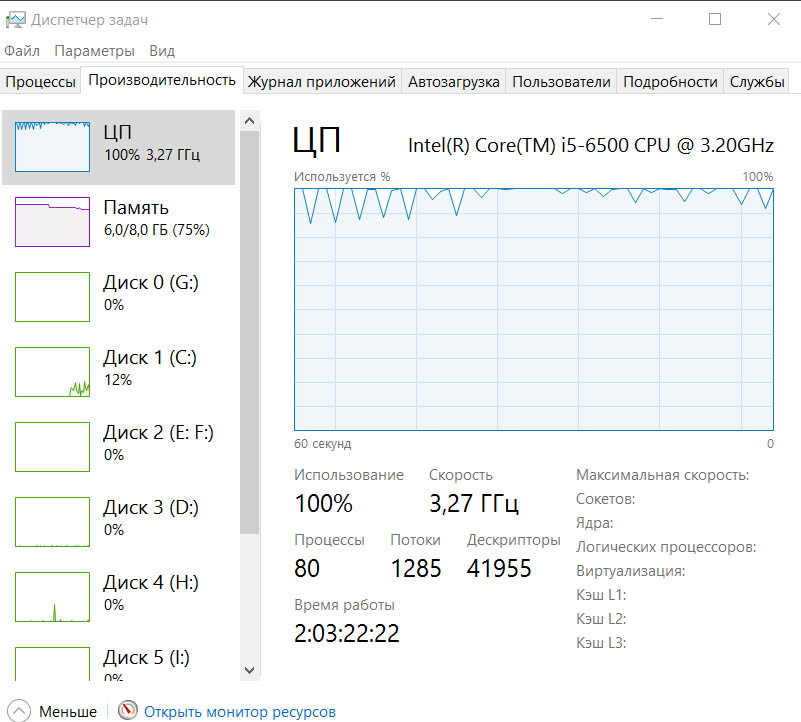Select the Диск 2 (E: F:) graph thumbnail

[x=53, y=447]
